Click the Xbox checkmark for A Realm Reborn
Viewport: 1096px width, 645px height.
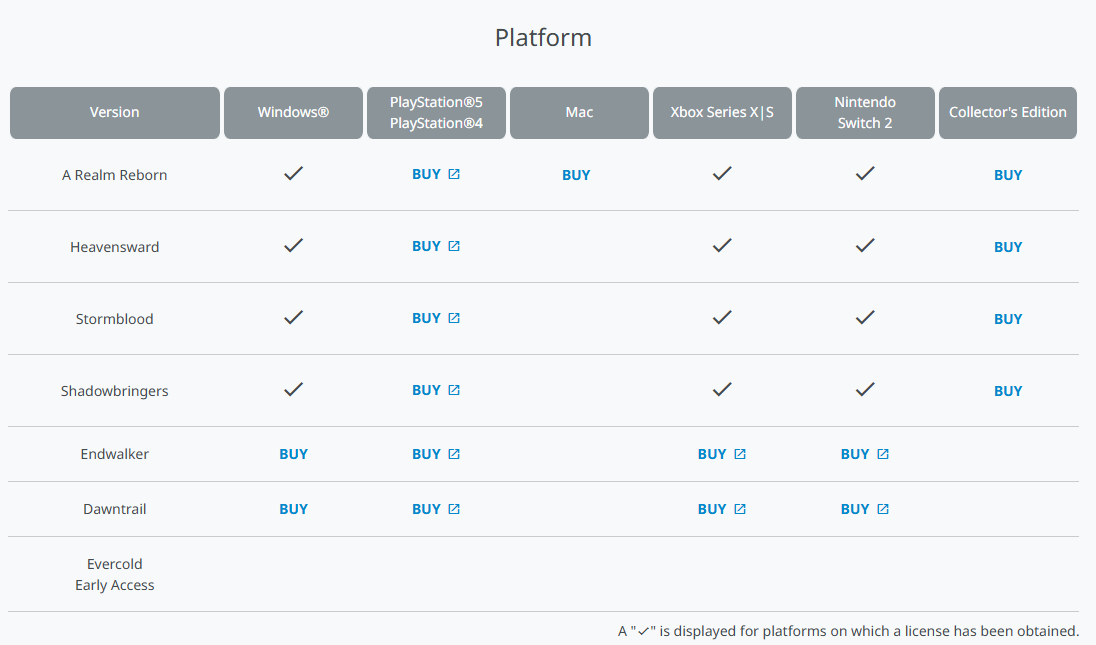pyautogui.click(x=722, y=173)
